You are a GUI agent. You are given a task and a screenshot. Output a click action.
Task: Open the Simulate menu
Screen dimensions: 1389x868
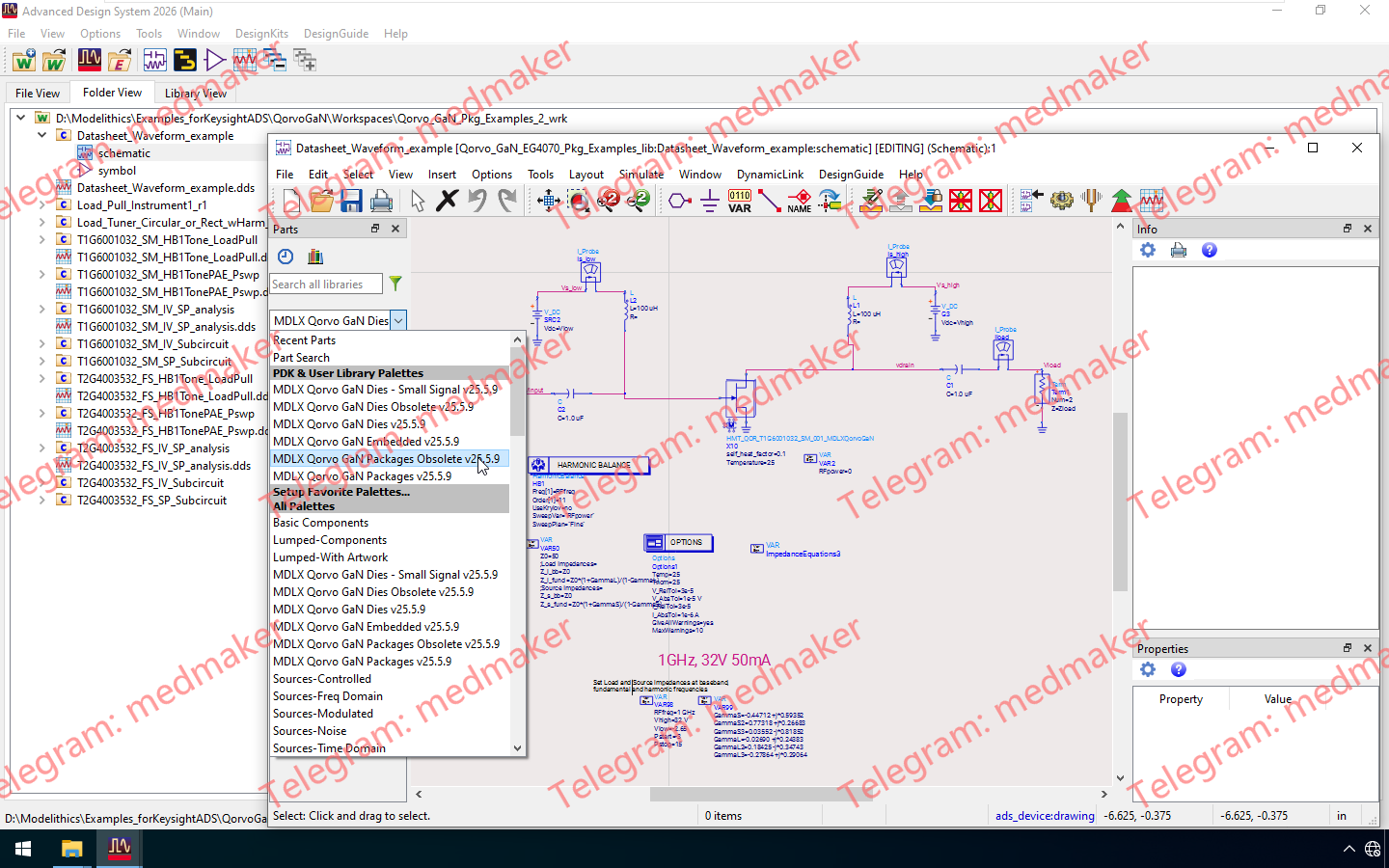click(x=641, y=175)
